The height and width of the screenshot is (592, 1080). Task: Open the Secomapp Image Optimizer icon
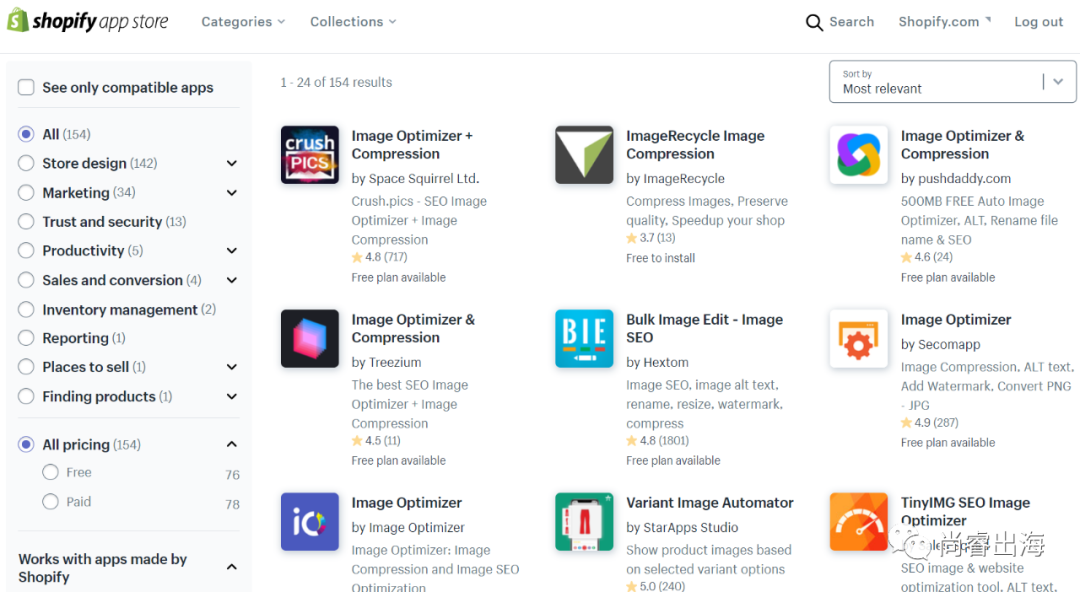(858, 338)
